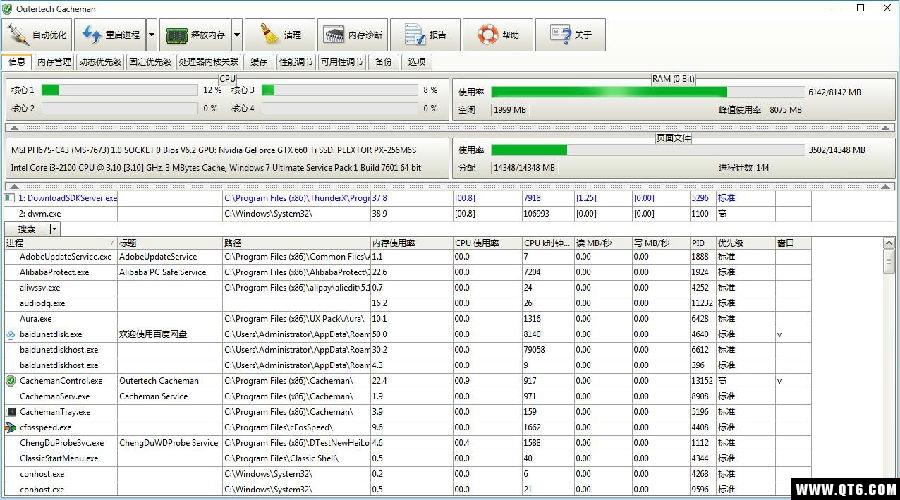
Task: Click the 重启进程 restart process toolbar button
Action: pos(111,35)
